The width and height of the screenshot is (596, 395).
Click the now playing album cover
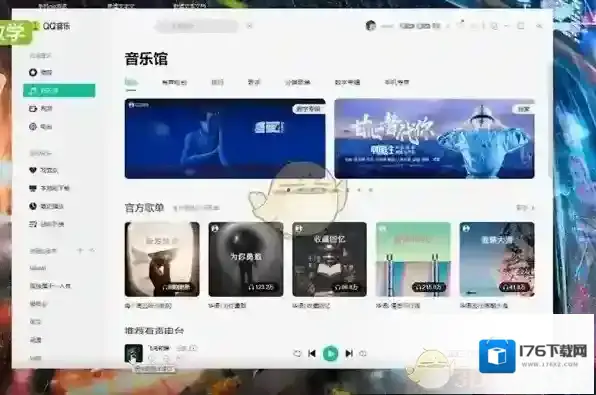[133, 353]
